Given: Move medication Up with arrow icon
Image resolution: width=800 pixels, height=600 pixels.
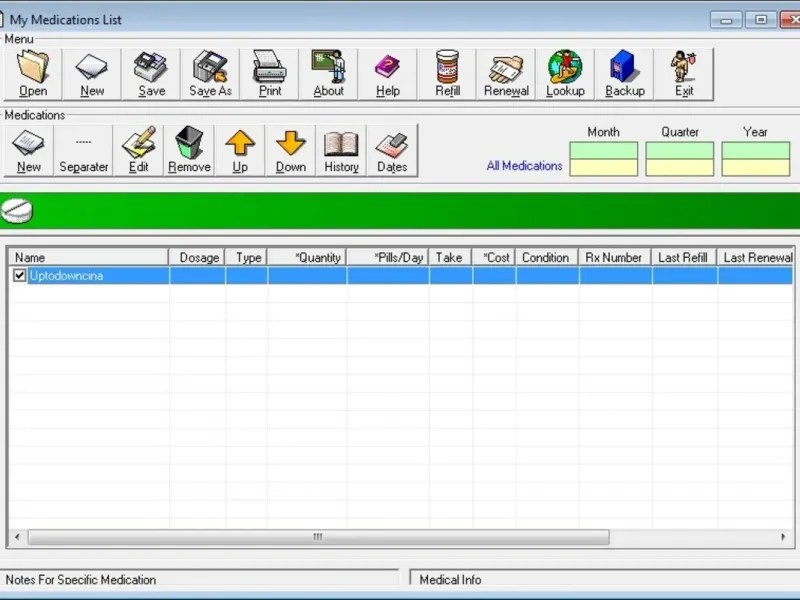Looking at the screenshot, I should click(x=240, y=151).
